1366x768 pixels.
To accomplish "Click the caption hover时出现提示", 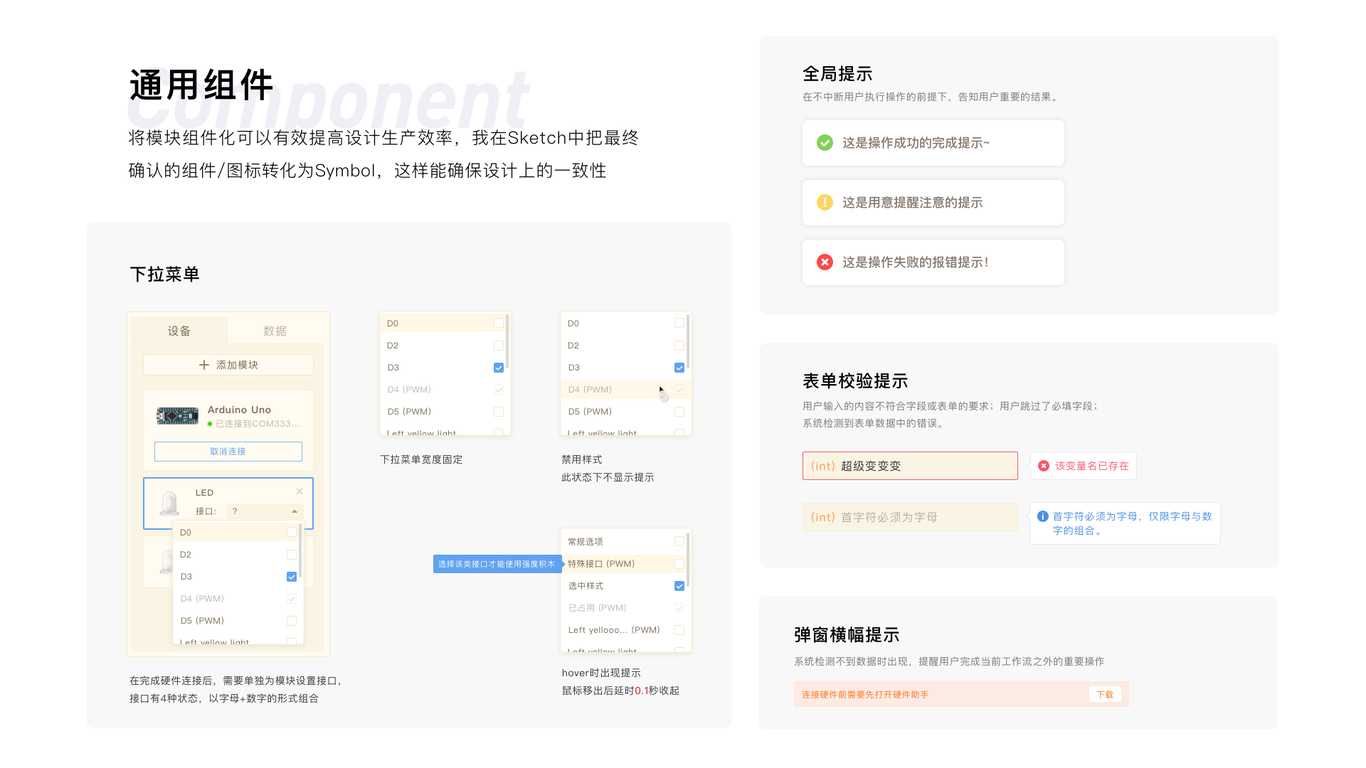I will coord(601,673).
